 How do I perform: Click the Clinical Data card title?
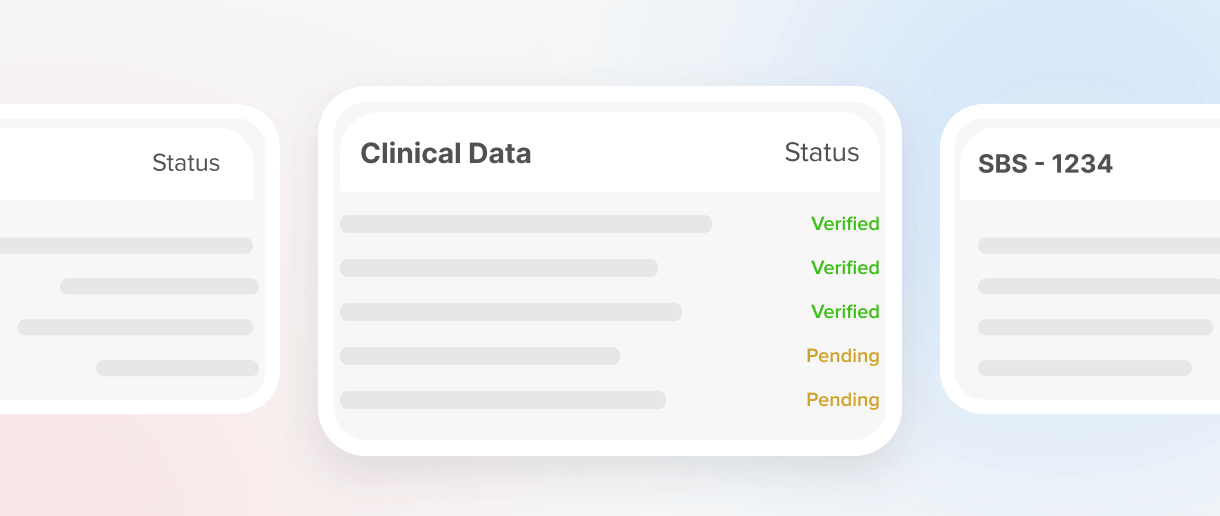coord(445,153)
